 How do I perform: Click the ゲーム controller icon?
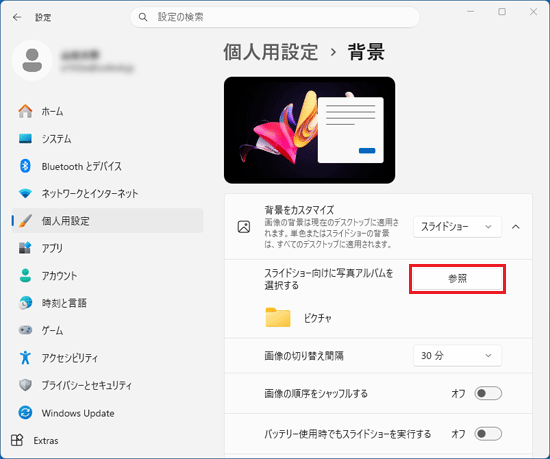25,330
